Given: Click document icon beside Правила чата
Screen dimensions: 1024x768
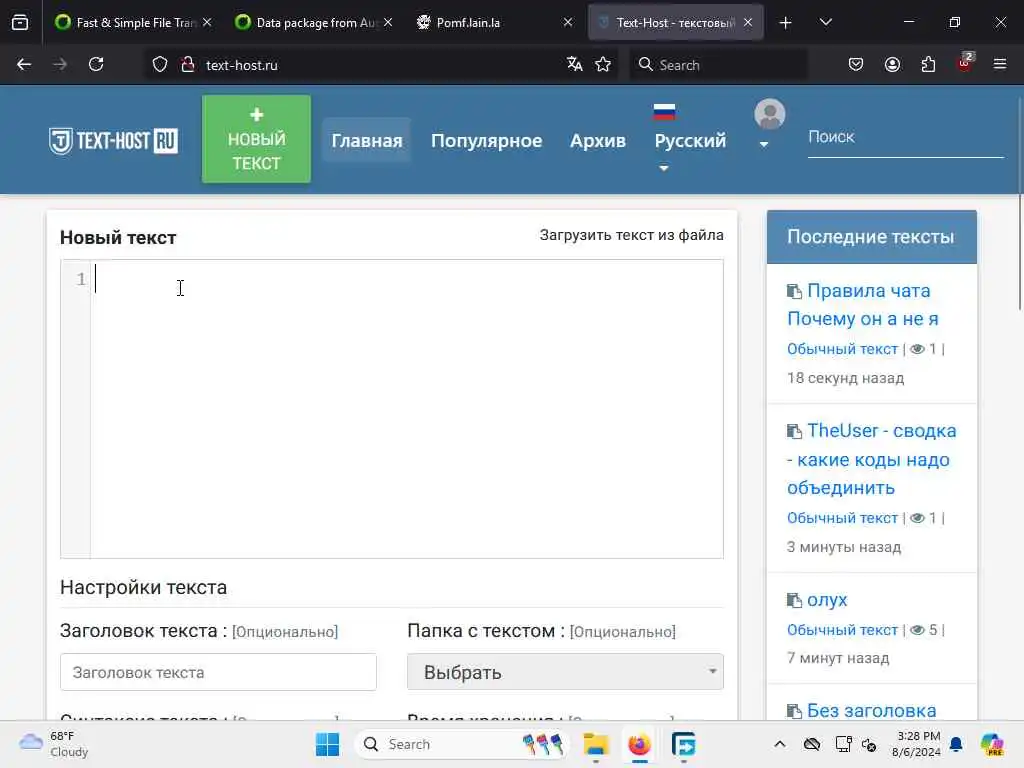Looking at the screenshot, I should pyautogui.click(x=794, y=291).
